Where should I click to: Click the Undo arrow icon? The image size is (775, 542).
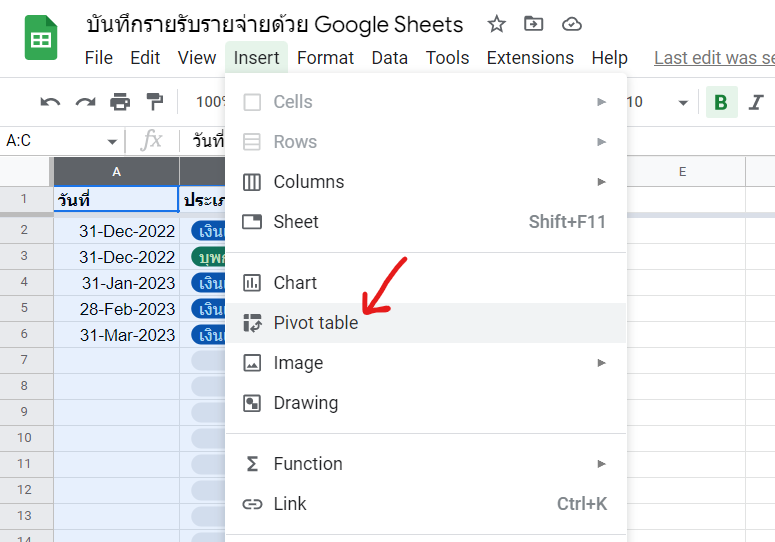tap(50, 102)
